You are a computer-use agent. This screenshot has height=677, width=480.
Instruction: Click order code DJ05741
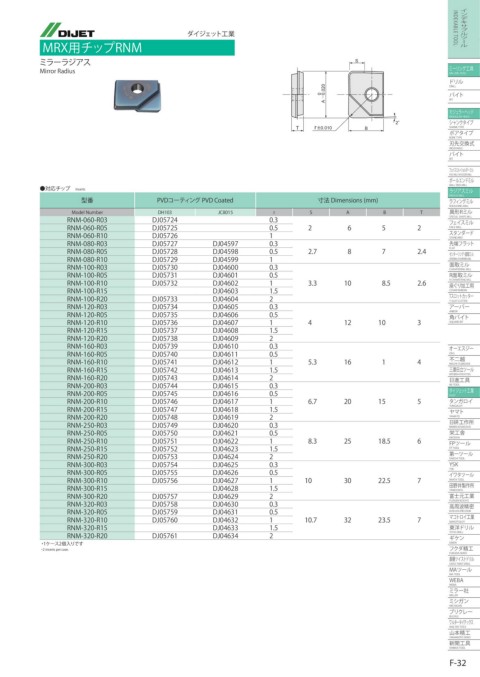(165, 362)
